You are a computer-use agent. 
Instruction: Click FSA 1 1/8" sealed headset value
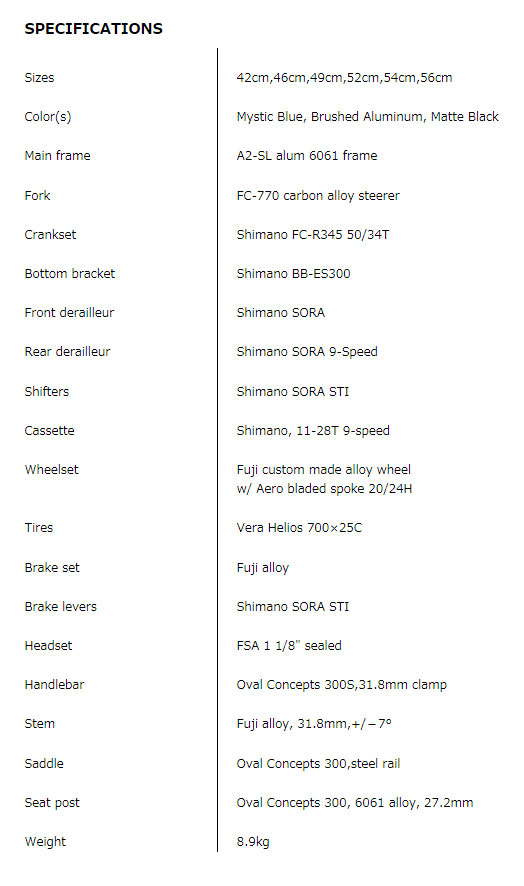point(289,645)
